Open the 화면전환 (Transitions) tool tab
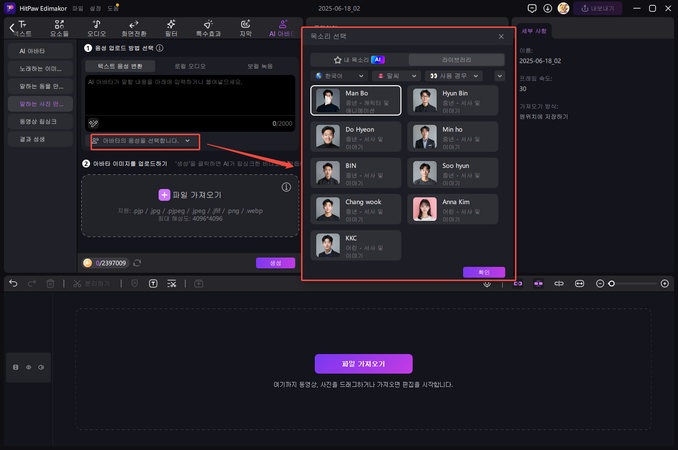The height and width of the screenshot is (450, 678). (134, 29)
